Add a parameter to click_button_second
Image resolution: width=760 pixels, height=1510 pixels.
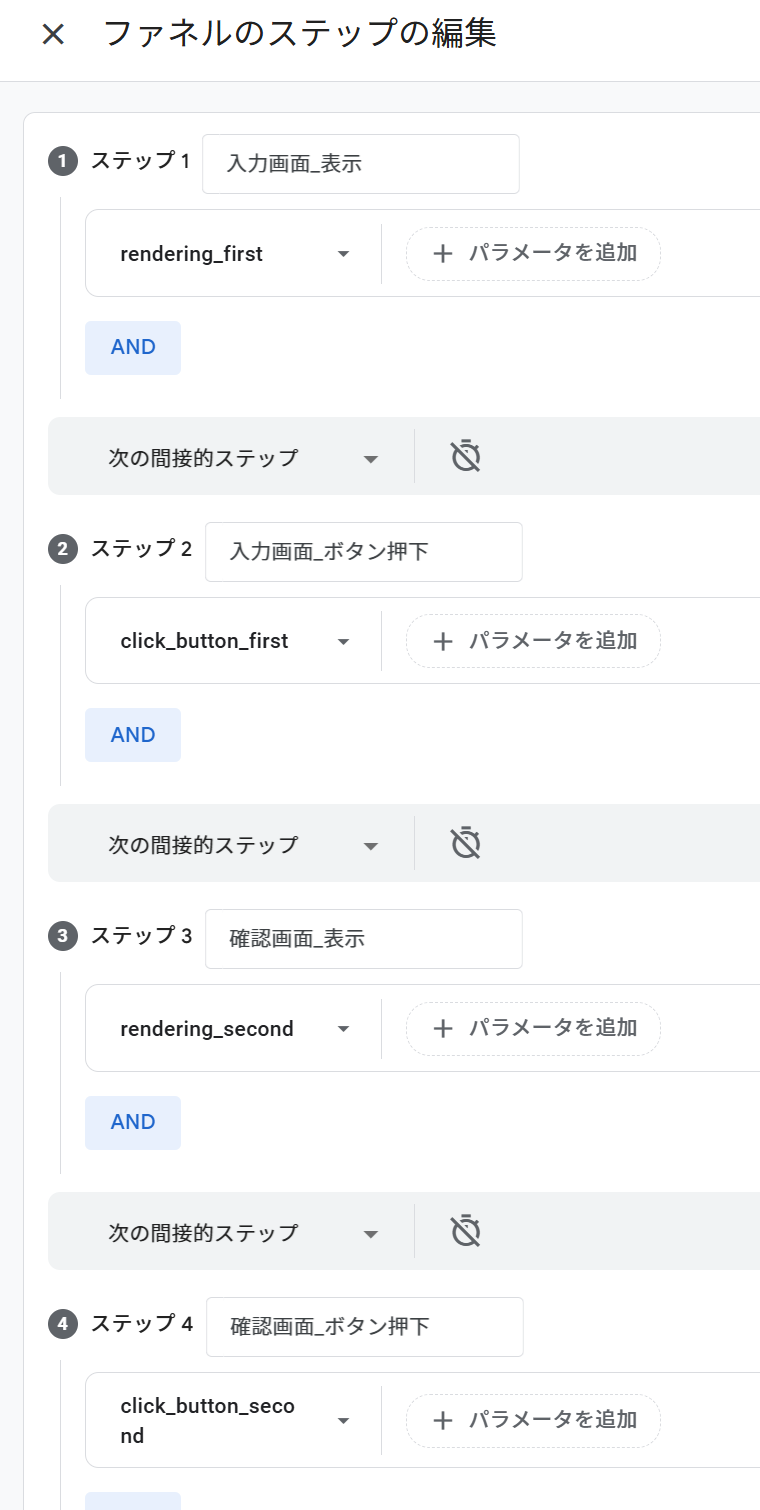pyautogui.click(x=533, y=1420)
